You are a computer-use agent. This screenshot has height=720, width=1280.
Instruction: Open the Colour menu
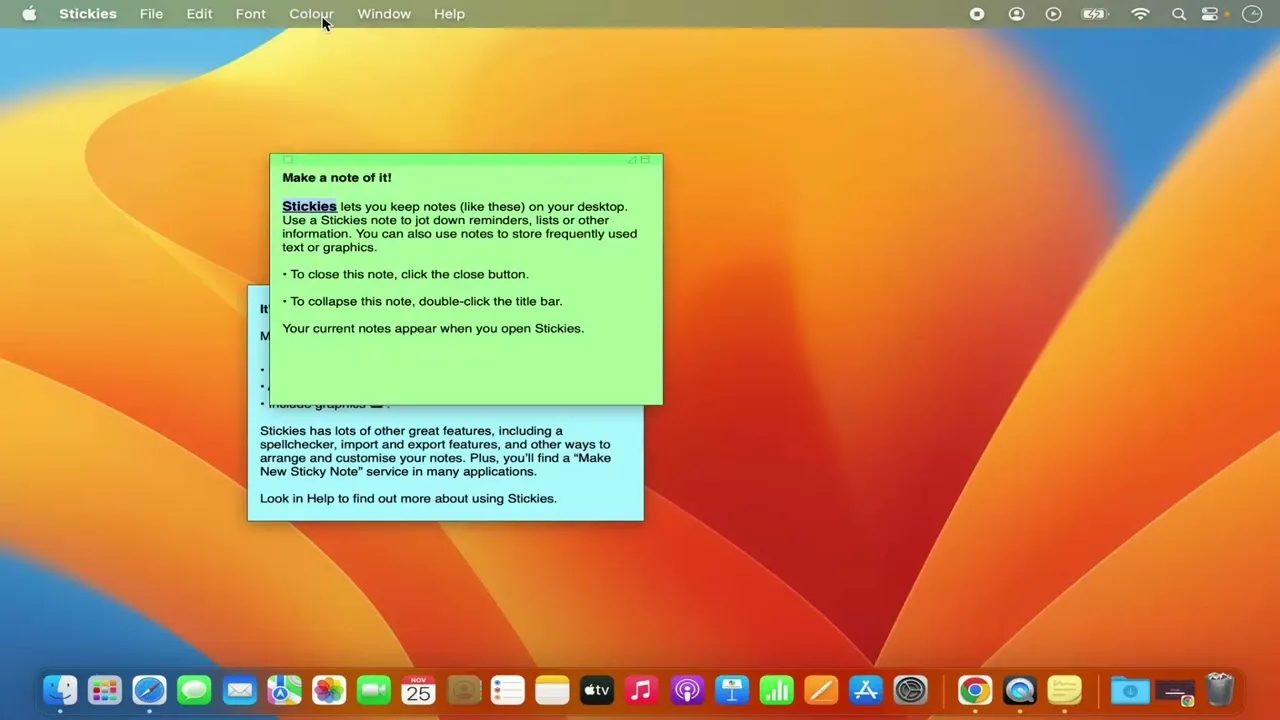(311, 14)
